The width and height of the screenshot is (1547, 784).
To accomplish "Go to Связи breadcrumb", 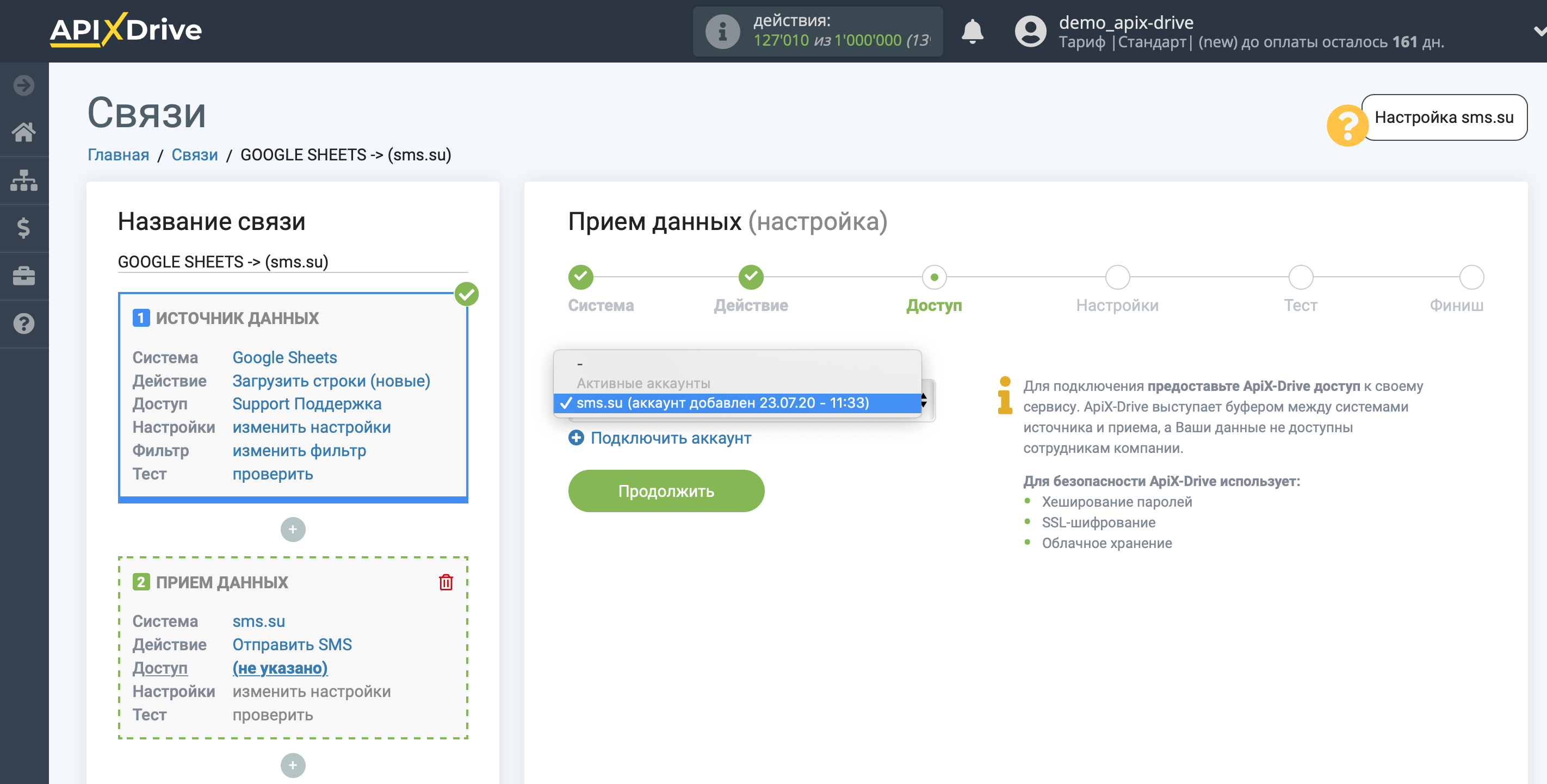I will click(x=195, y=155).
